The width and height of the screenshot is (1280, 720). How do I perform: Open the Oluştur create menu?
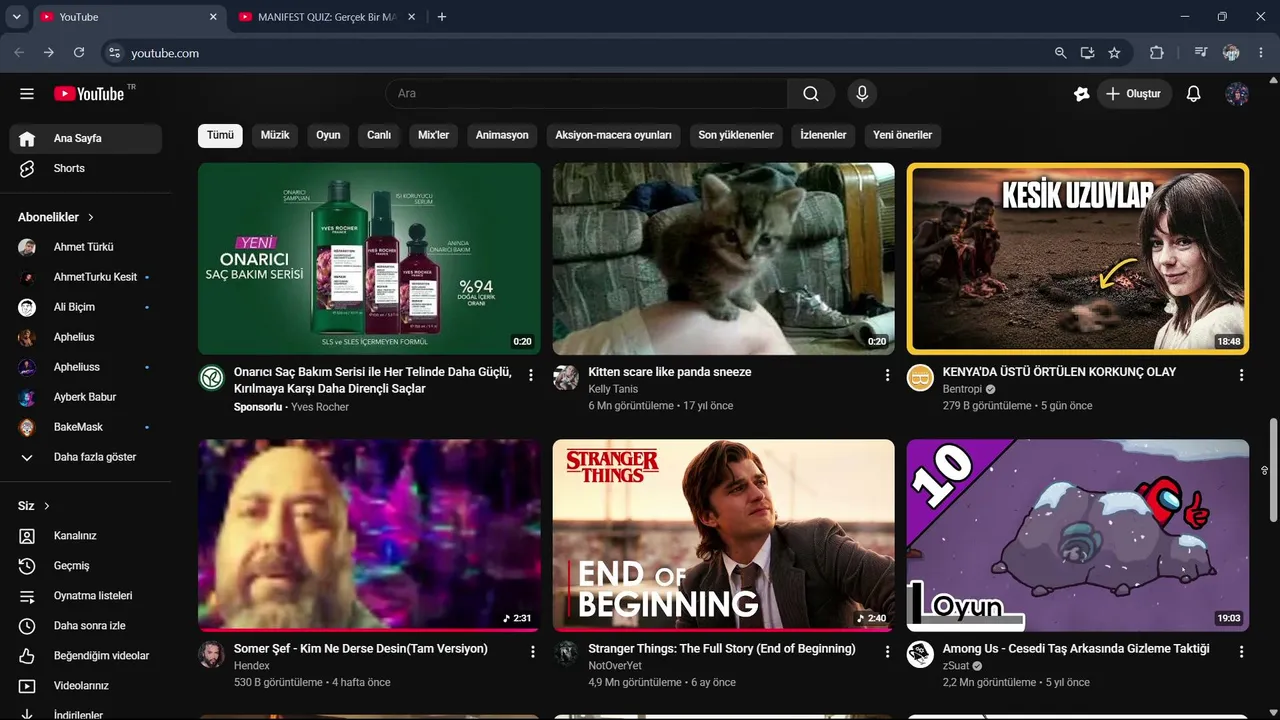1134,94
